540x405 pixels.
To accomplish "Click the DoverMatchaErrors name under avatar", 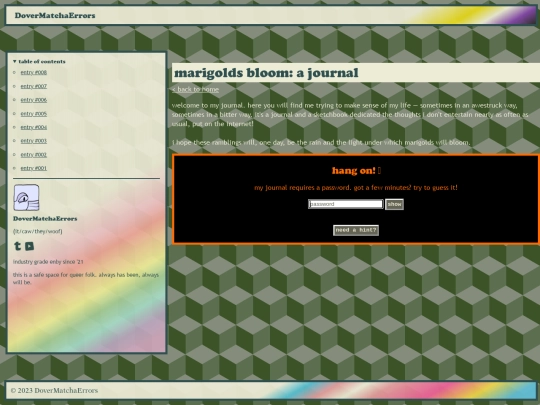I will pyautogui.click(x=45, y=219).
